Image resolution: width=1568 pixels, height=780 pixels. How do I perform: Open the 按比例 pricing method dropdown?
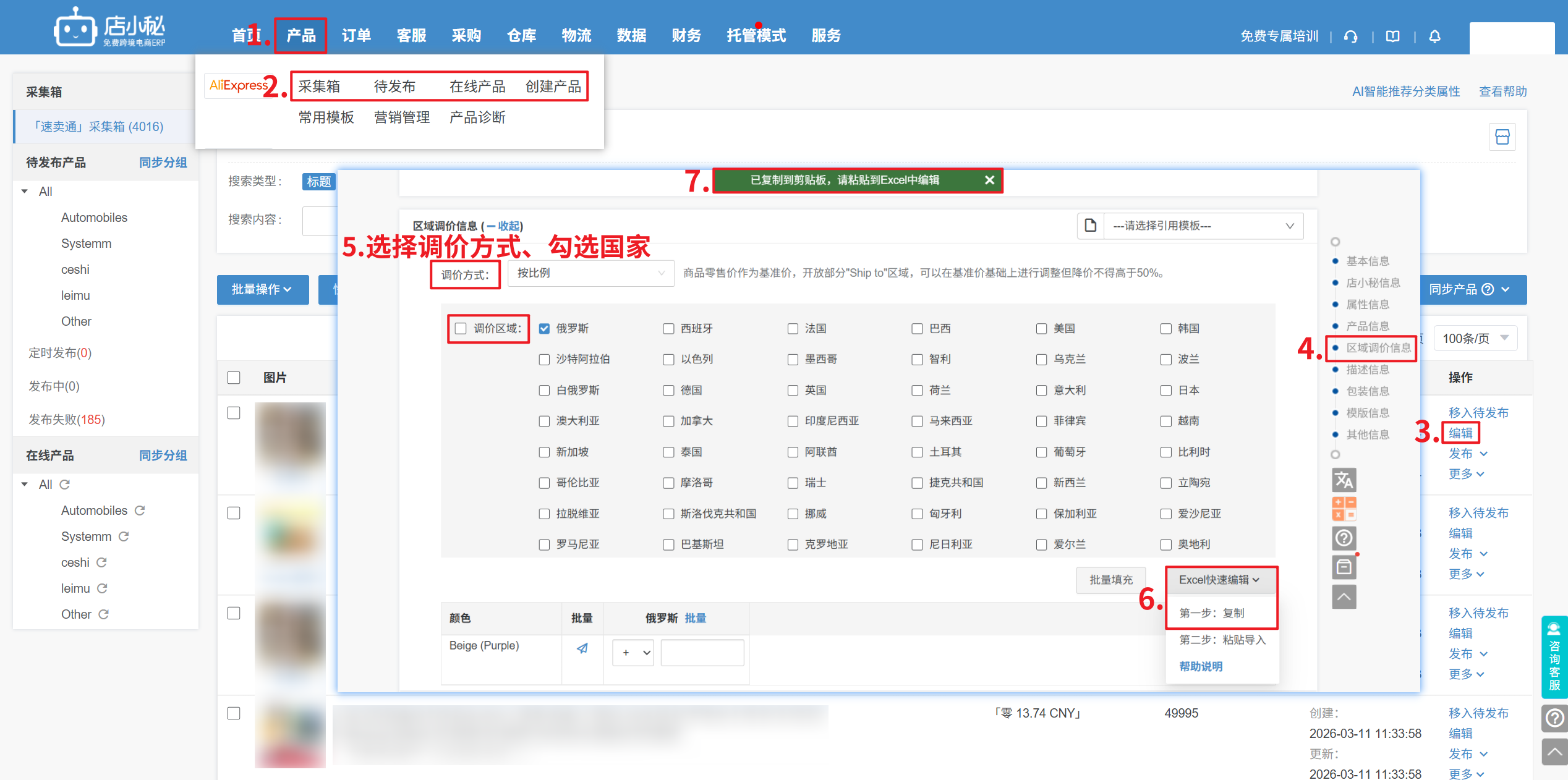pos(590,273)
